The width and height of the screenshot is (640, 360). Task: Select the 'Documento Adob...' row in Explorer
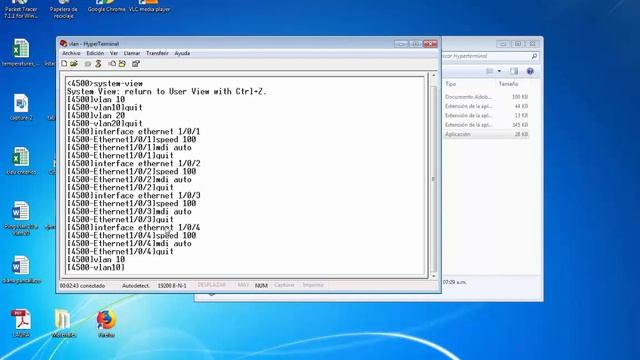486,97
